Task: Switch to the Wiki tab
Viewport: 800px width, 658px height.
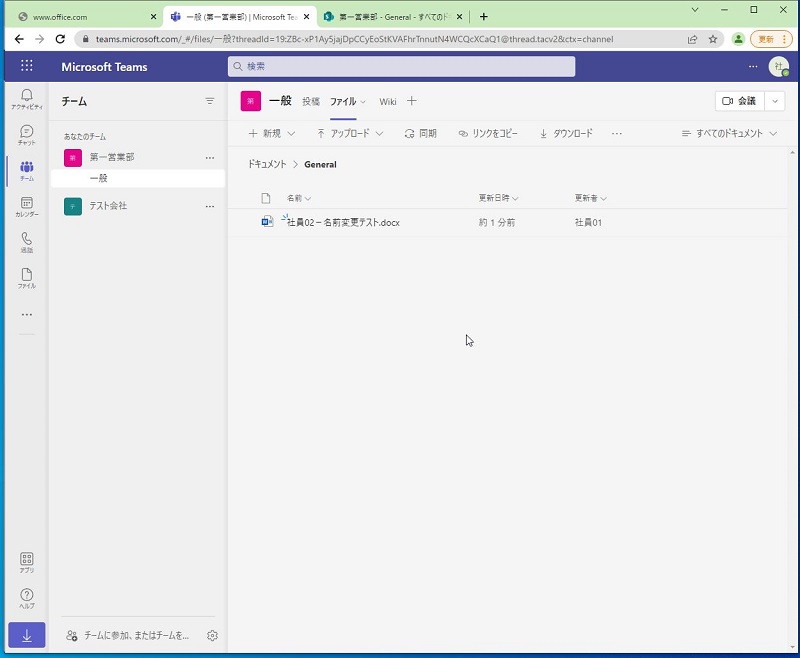Action: pyautogui.click(x=388, y=102)
